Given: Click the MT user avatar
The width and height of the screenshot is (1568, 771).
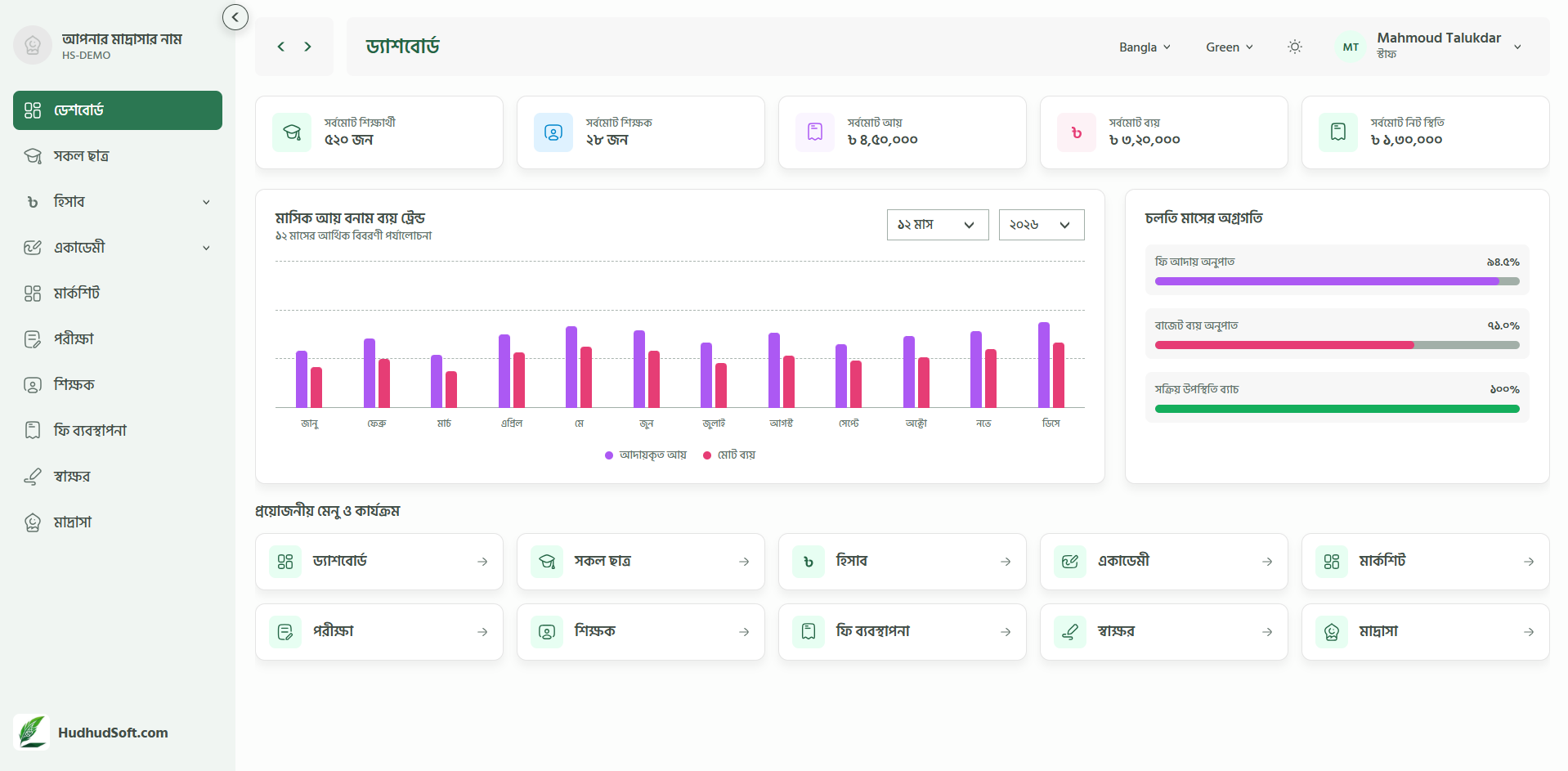Looking at the screenshot, I should (1351, 47).
